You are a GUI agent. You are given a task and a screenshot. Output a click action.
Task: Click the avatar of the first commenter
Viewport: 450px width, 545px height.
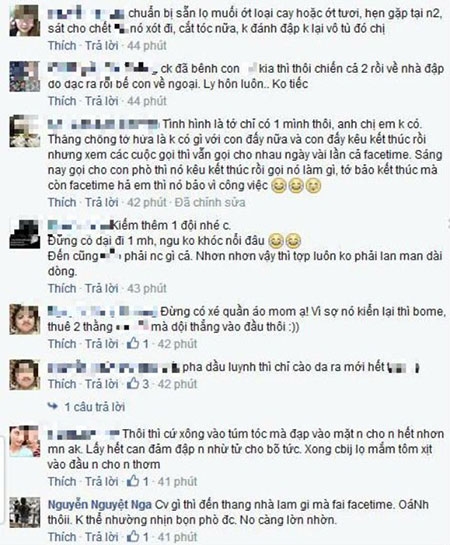click(24, 21)
